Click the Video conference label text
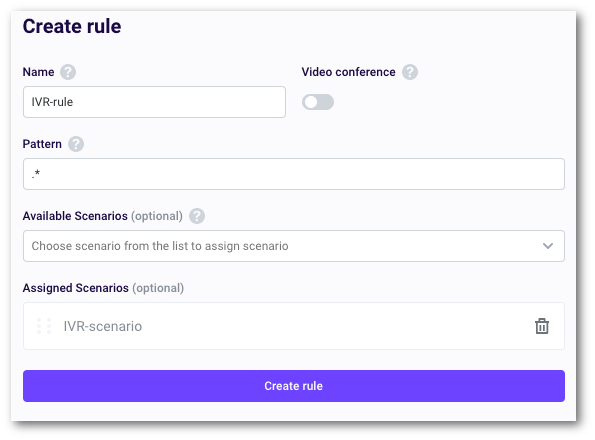Image resolution: width=595 pixels, height=440 pixels. (348, 72)
